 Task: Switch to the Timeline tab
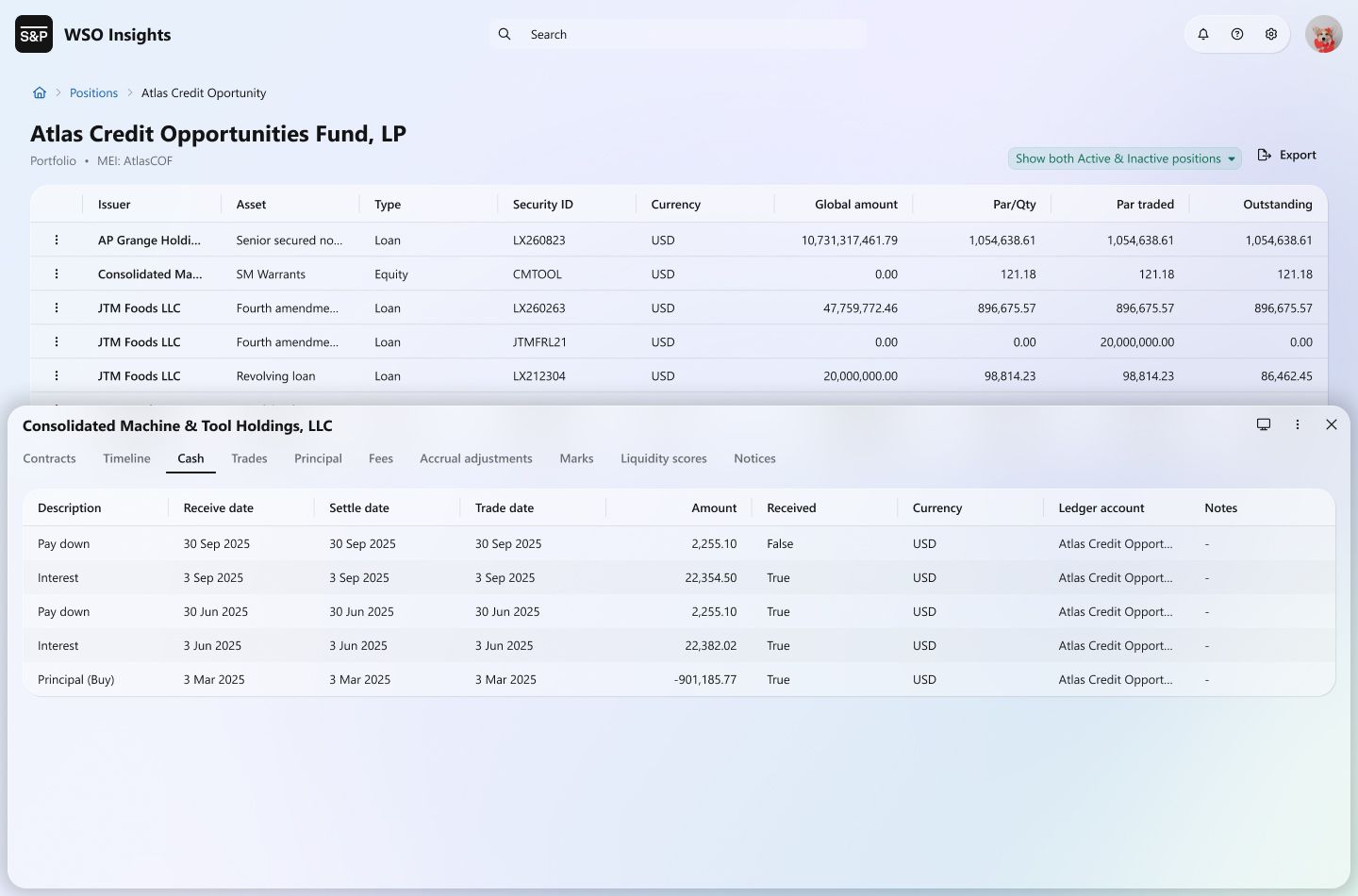pyautogui.click(x=126, y=458)
